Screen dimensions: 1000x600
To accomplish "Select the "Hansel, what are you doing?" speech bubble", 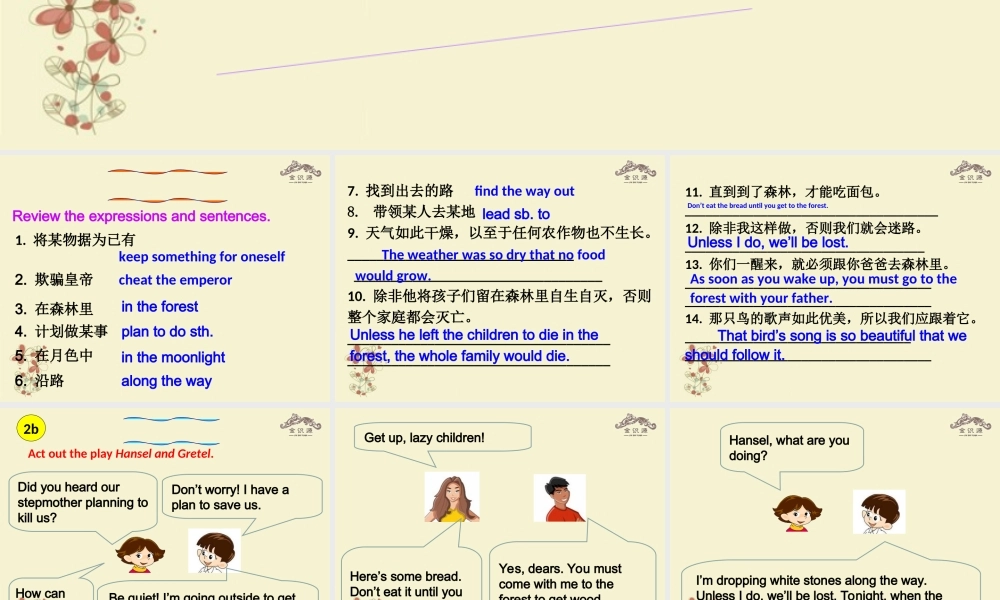I will [x=790, y=448].
